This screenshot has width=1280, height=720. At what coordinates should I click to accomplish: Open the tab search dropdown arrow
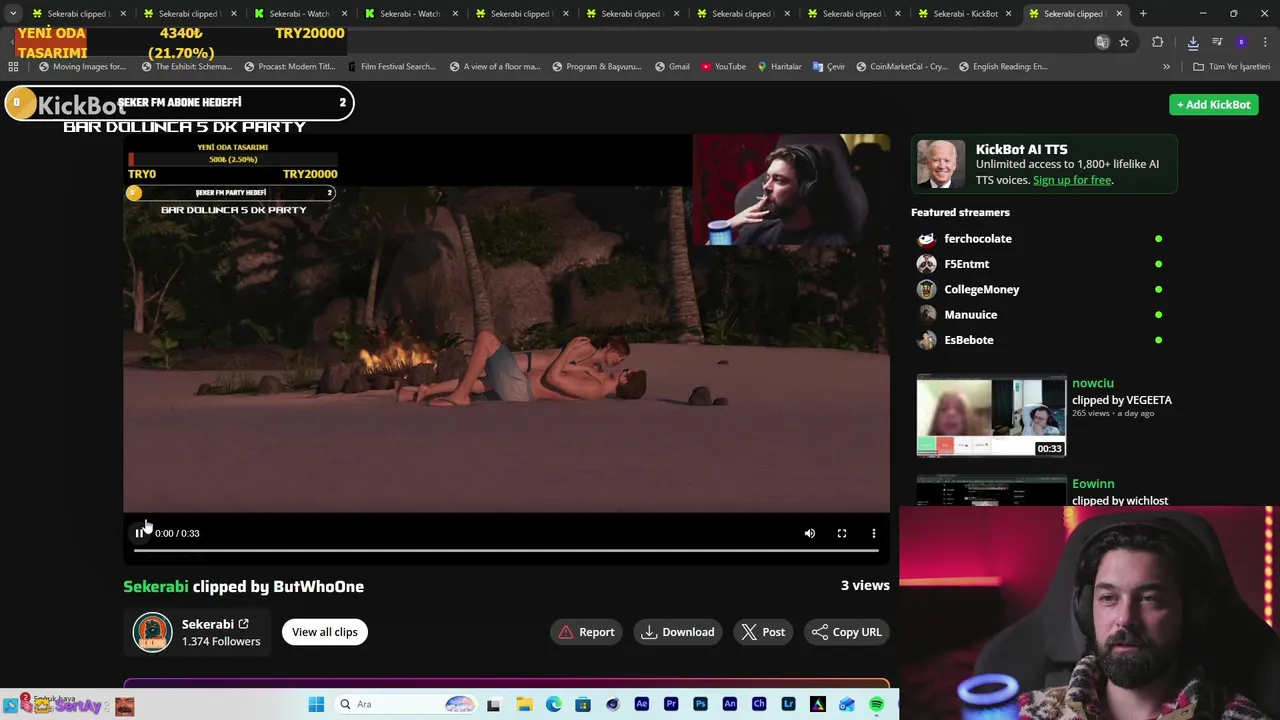click(12, 14)
